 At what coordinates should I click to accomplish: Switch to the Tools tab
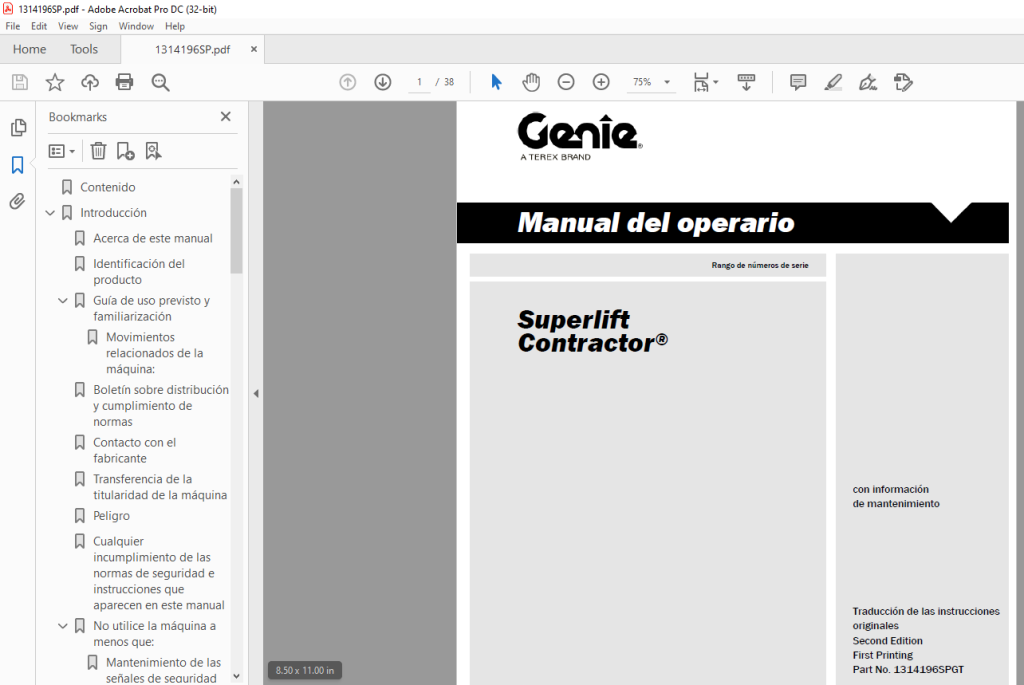(84, 49)
